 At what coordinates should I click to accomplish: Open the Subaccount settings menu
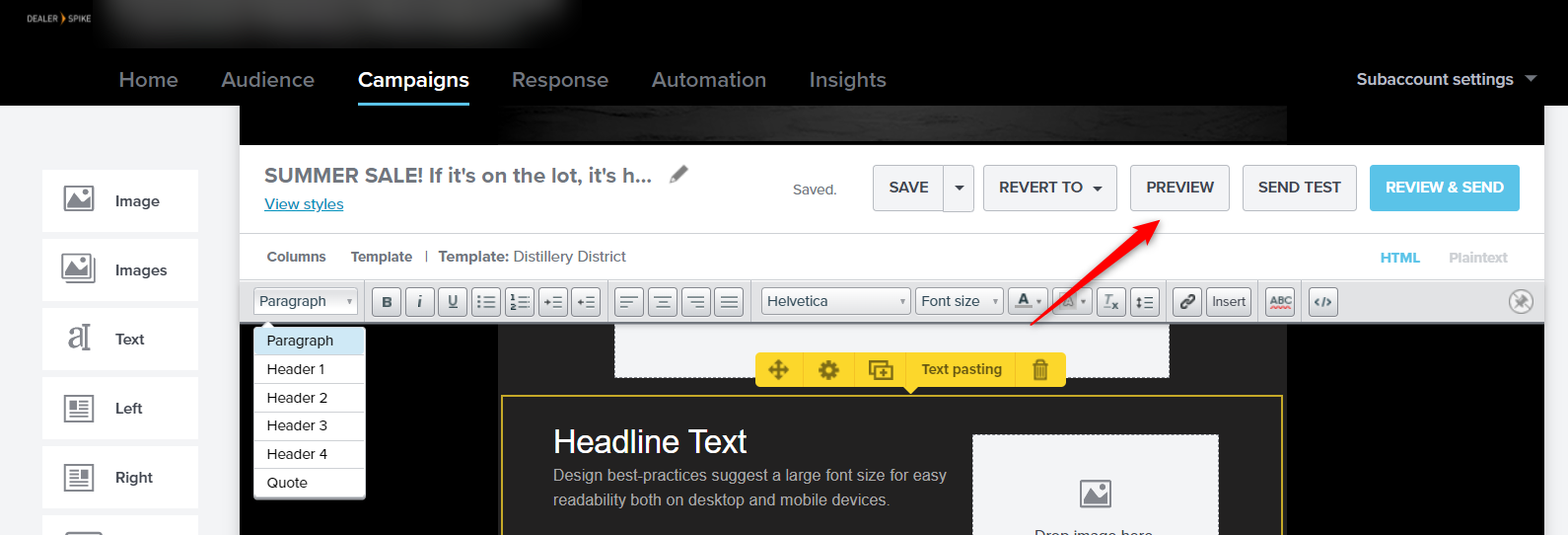pos(1446,79)
